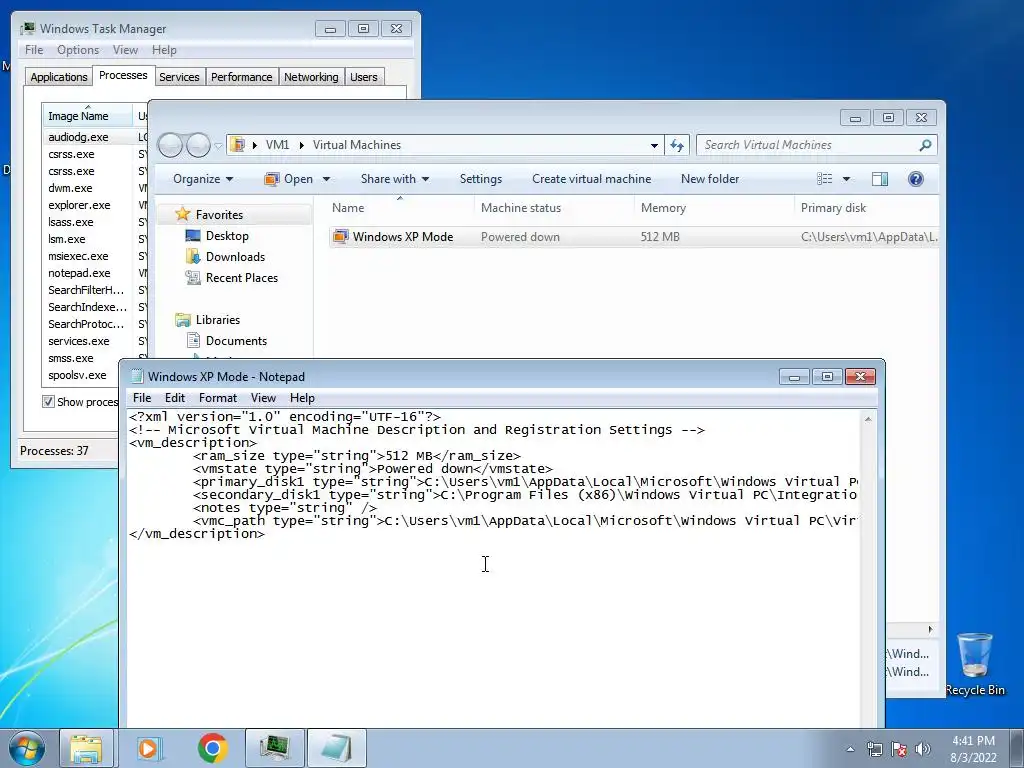This screenshot has height=768, width=1024.
Task: Open Task Manager Options menu
Action: (78, 50)
